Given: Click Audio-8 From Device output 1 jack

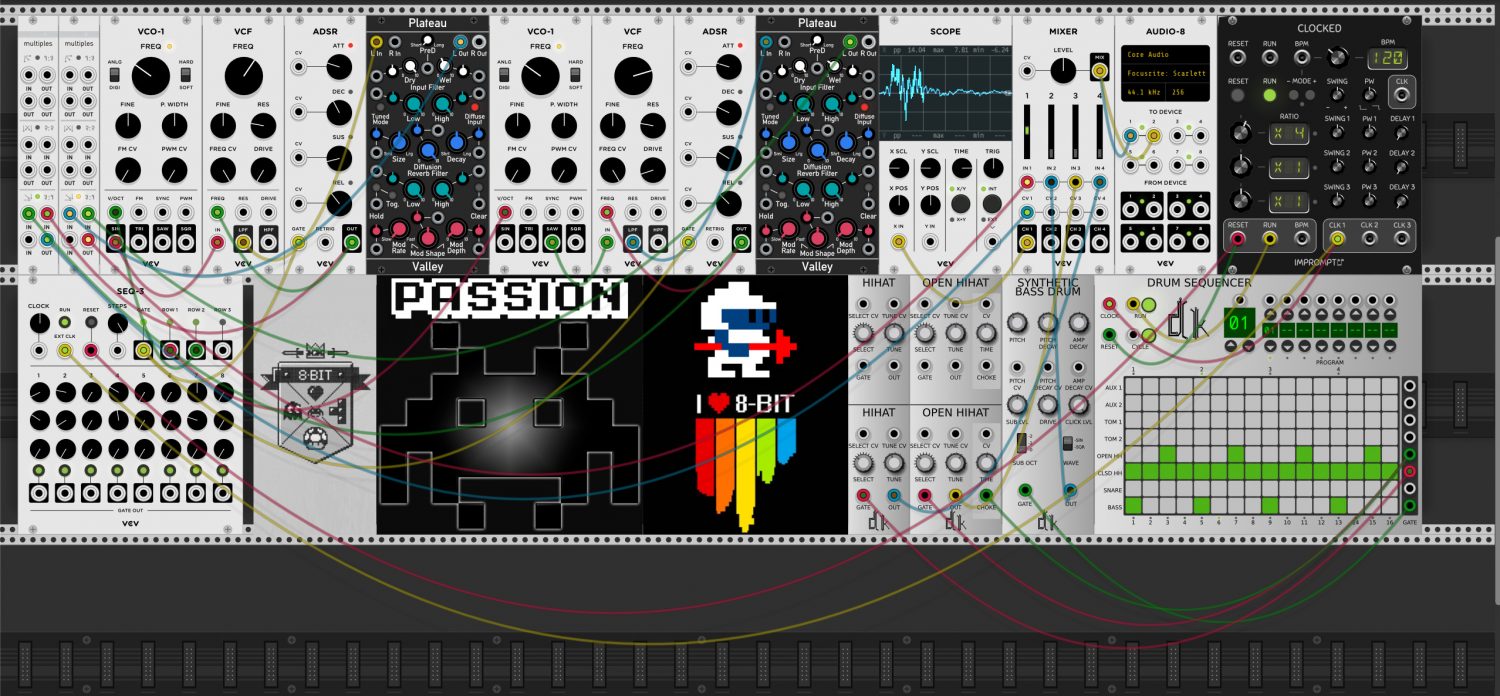Looking at the screenshot, I should tap(1130, 208).
